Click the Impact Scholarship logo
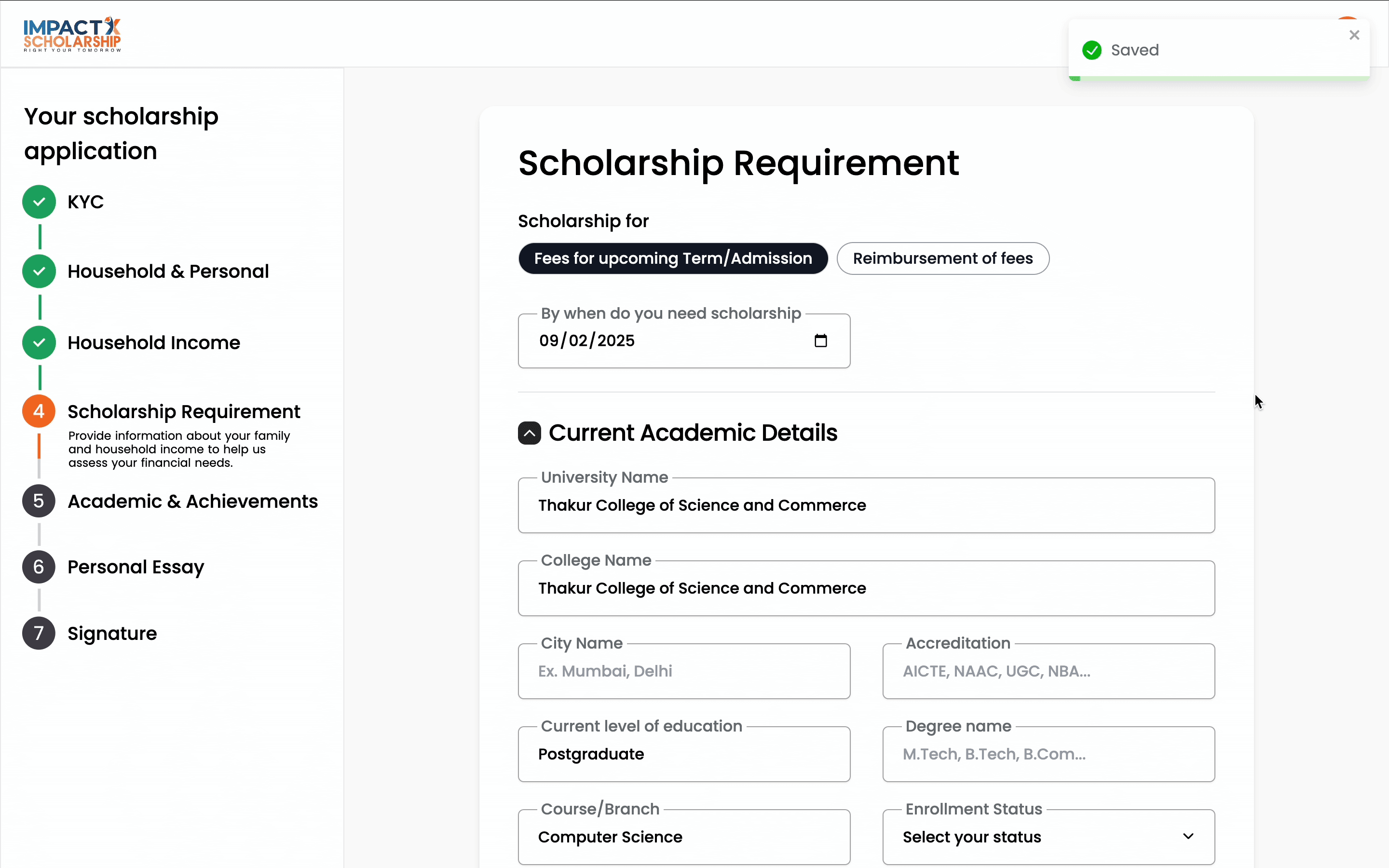This screenshot has height=868, width=1389. coord(72,34)
